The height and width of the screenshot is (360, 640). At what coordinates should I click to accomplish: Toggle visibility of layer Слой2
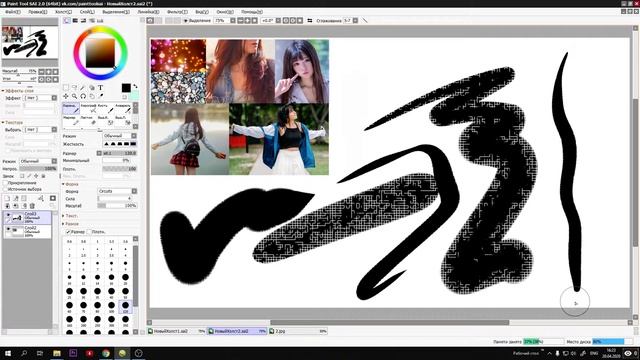click(8, 230)
